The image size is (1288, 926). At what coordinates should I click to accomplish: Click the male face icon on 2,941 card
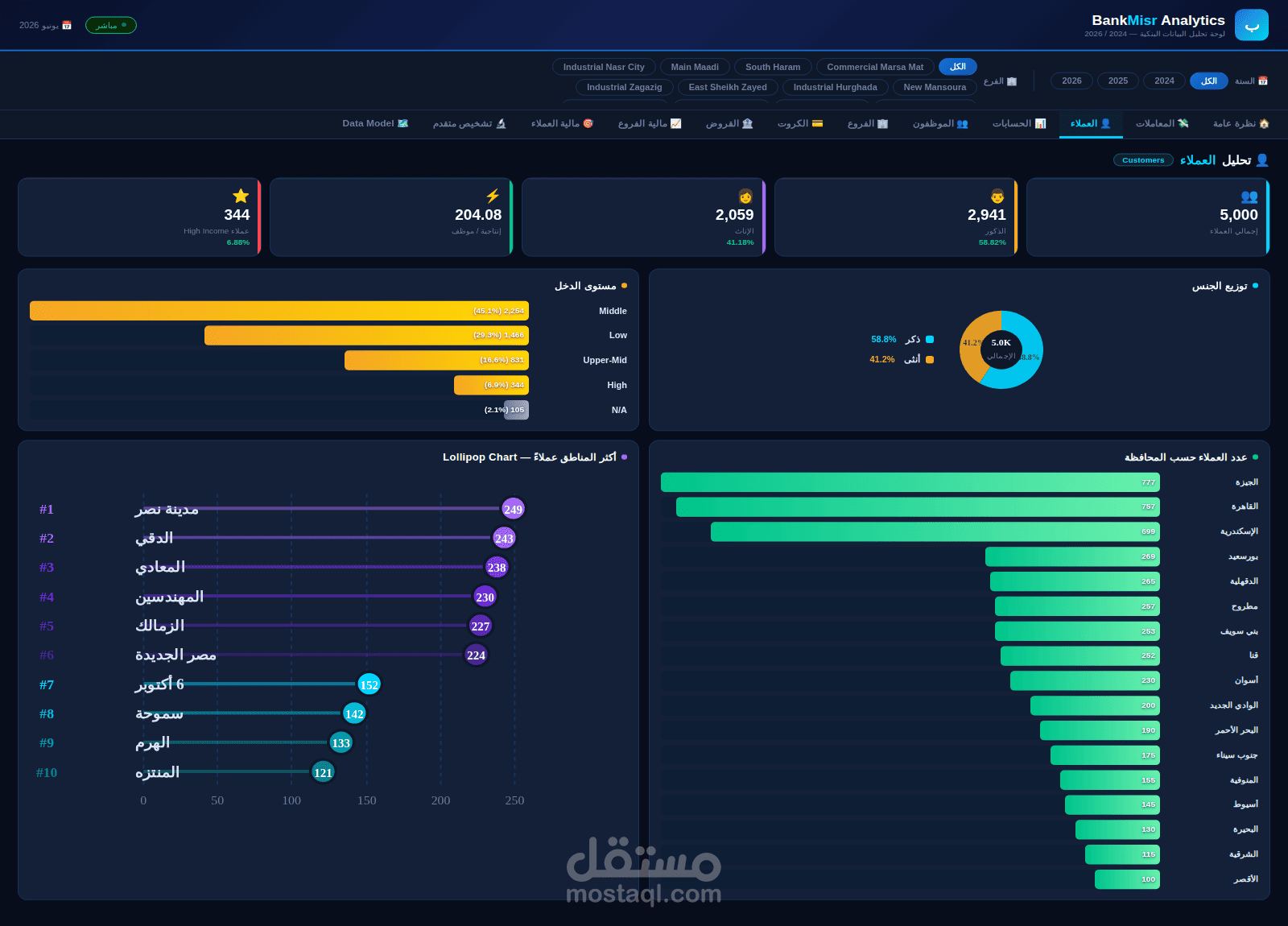click(x=997, y=196)
